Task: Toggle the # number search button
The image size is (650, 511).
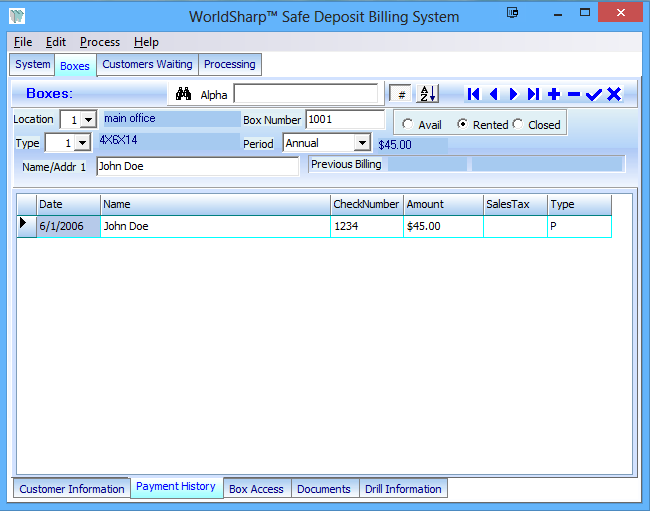Action: pos(400,94)
